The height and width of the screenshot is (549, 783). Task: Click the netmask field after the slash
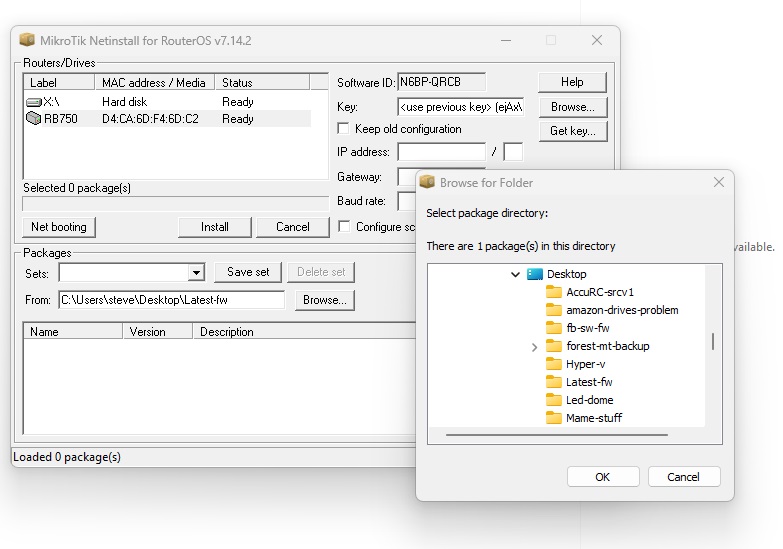click(x=513, y=151)
